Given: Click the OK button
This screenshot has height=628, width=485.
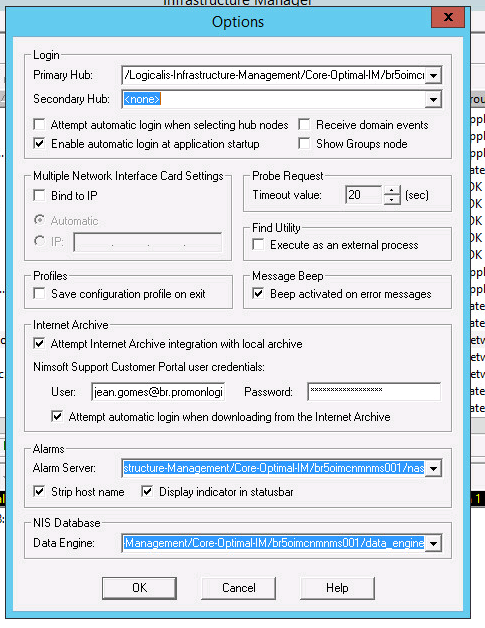Looking at the screenshot, I should 139,588.
